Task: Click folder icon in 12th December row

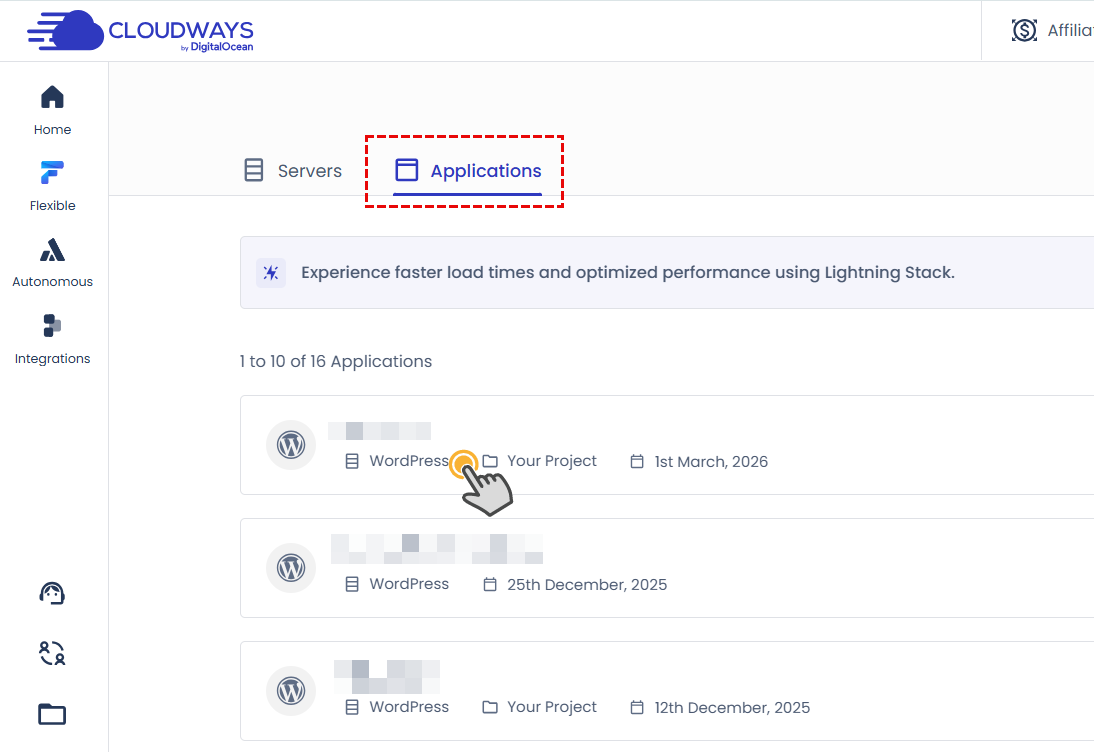Action: pos(490,707)
